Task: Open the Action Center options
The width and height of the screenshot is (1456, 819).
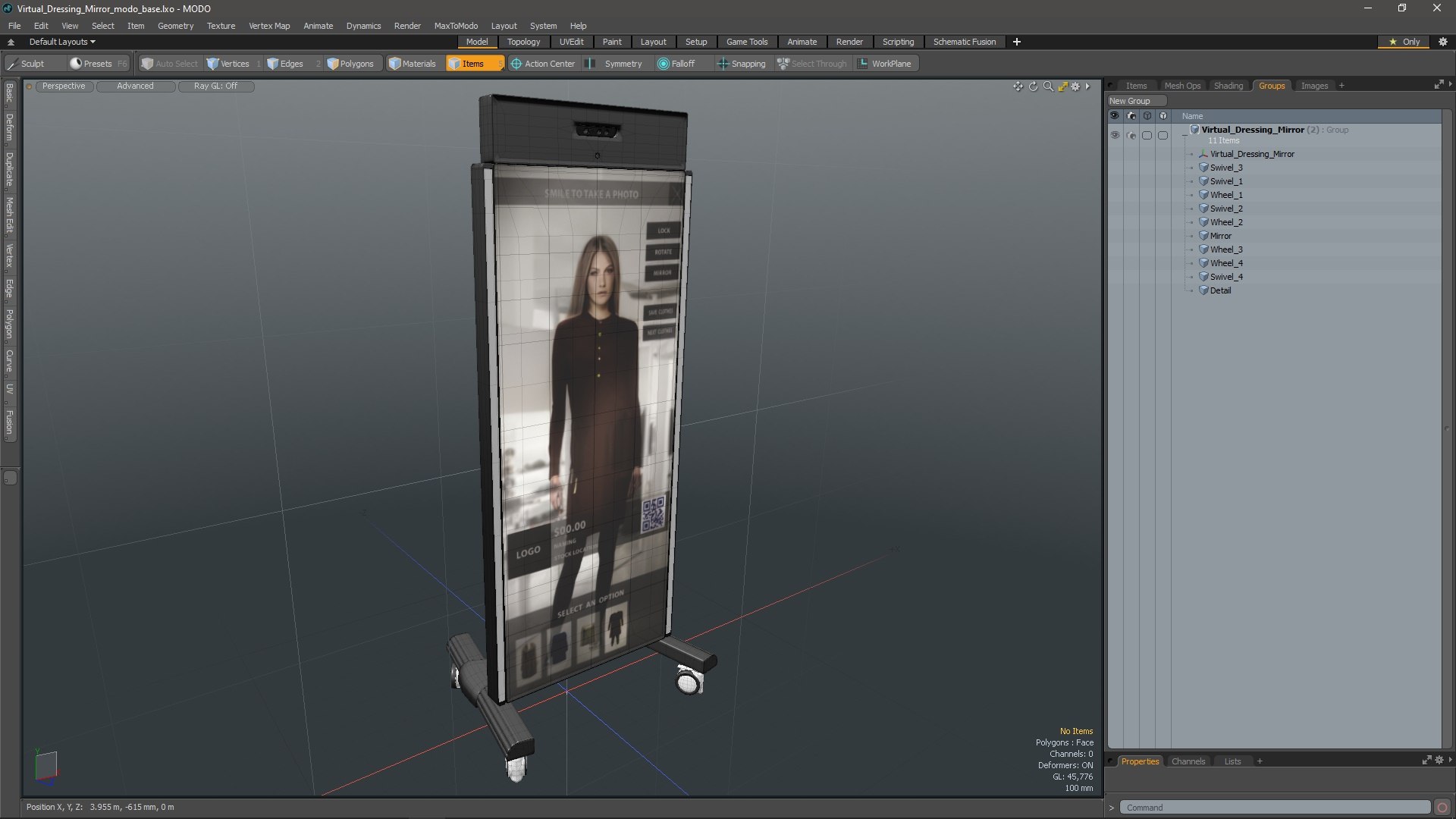Action: 543,64
